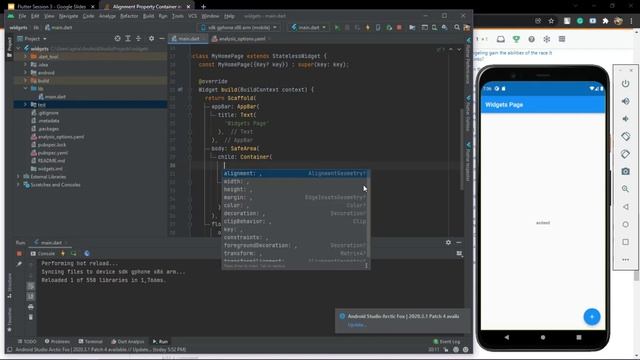Select margin suggestion in autocomplete

(x=296, y=198)
